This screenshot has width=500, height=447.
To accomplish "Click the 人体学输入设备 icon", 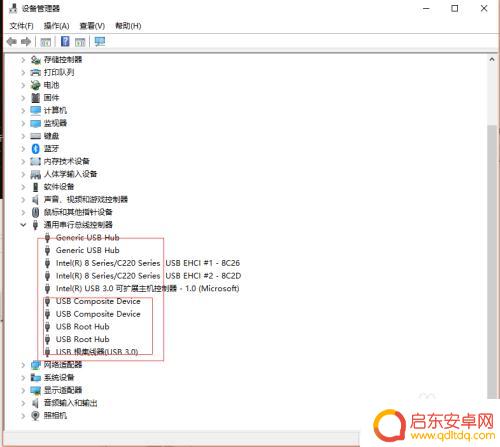I will (x=36, y=174).
